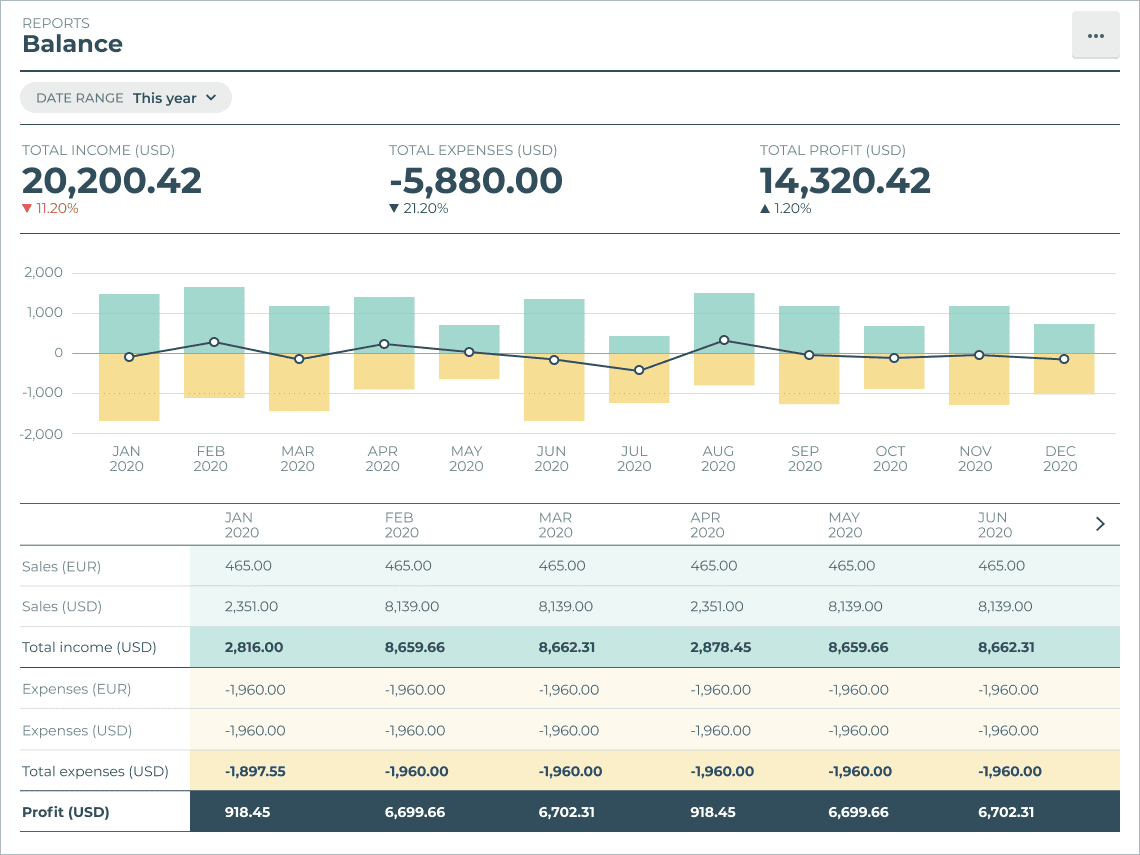The height and width of the screenshot is (855, 1140).
Task: Select the green income bar for NOV 2020
Action: 979,329
